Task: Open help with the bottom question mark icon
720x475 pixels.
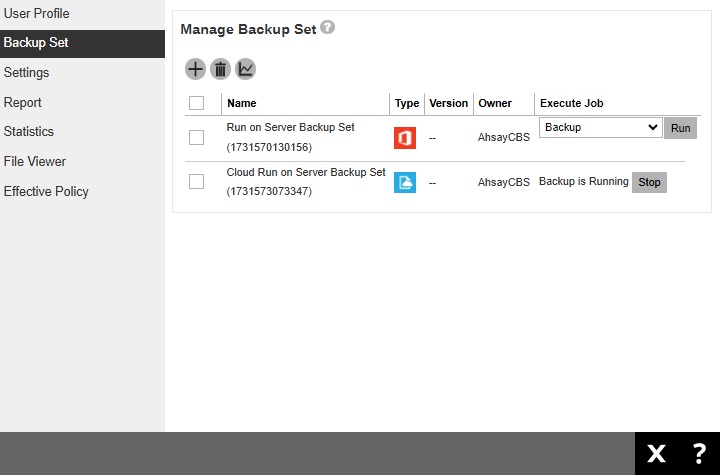Action: [699, 454]
